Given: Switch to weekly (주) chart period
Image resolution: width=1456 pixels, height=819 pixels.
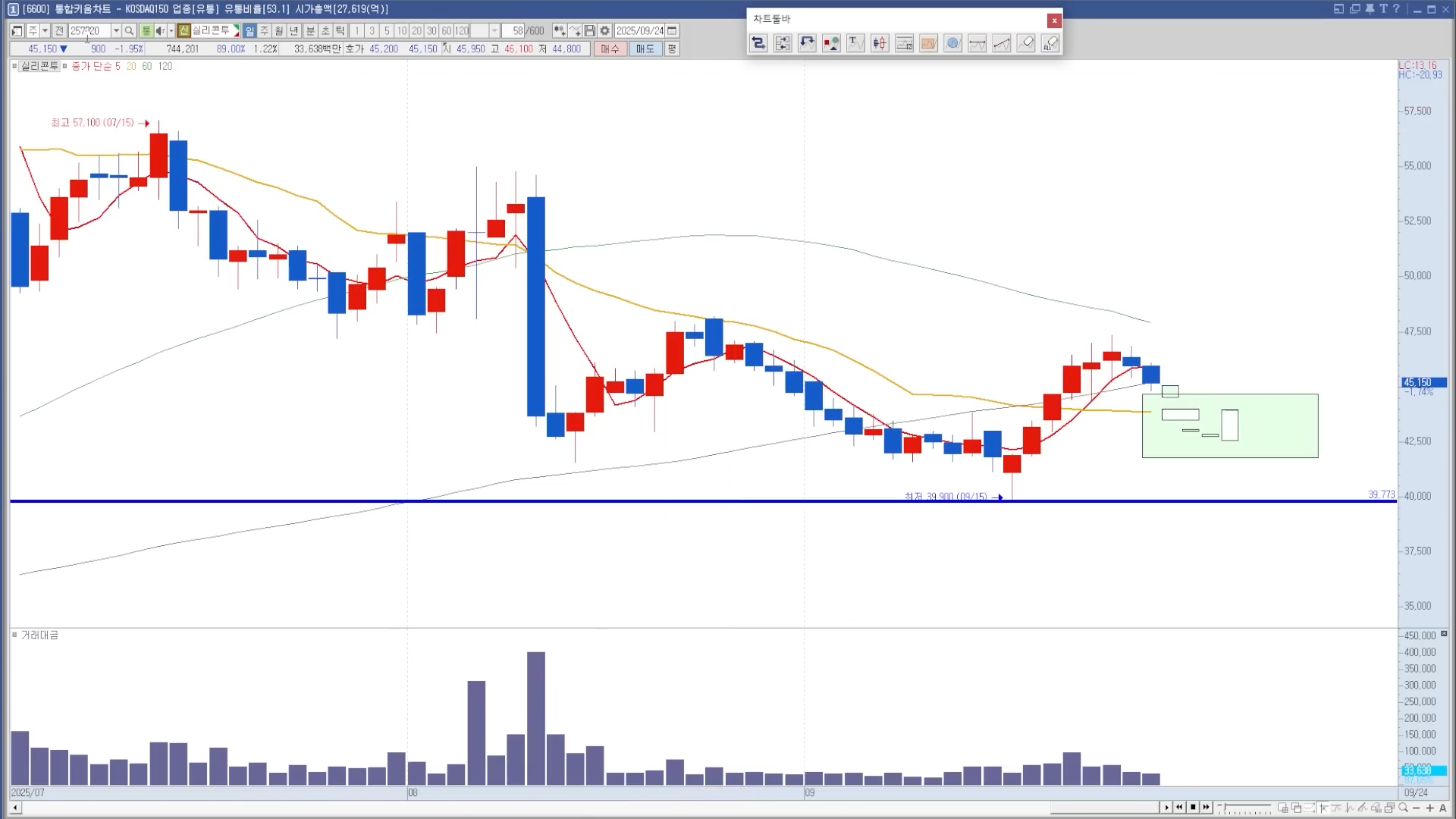Looking at the screenshot, I should (265, 31).
